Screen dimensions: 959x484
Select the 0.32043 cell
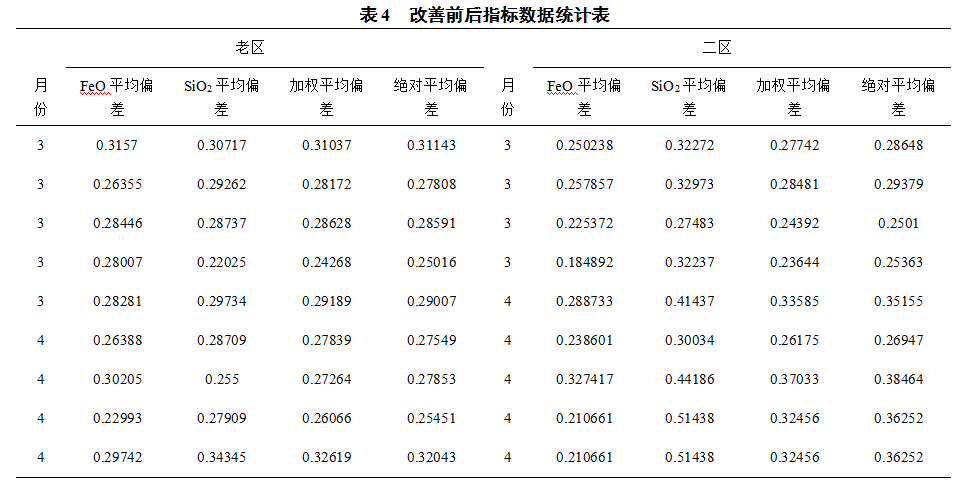[431, 457]
